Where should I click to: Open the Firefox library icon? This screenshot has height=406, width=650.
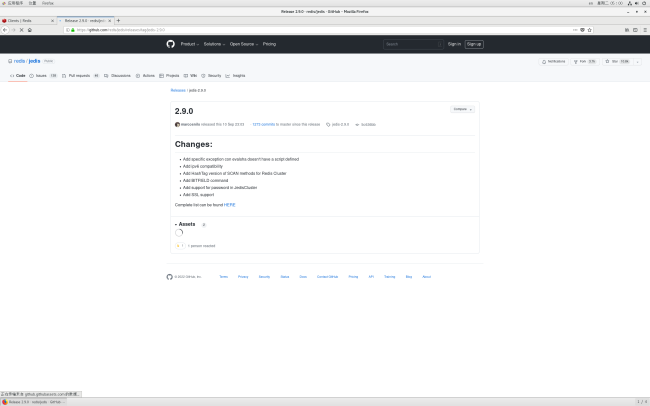click(627, 30)
